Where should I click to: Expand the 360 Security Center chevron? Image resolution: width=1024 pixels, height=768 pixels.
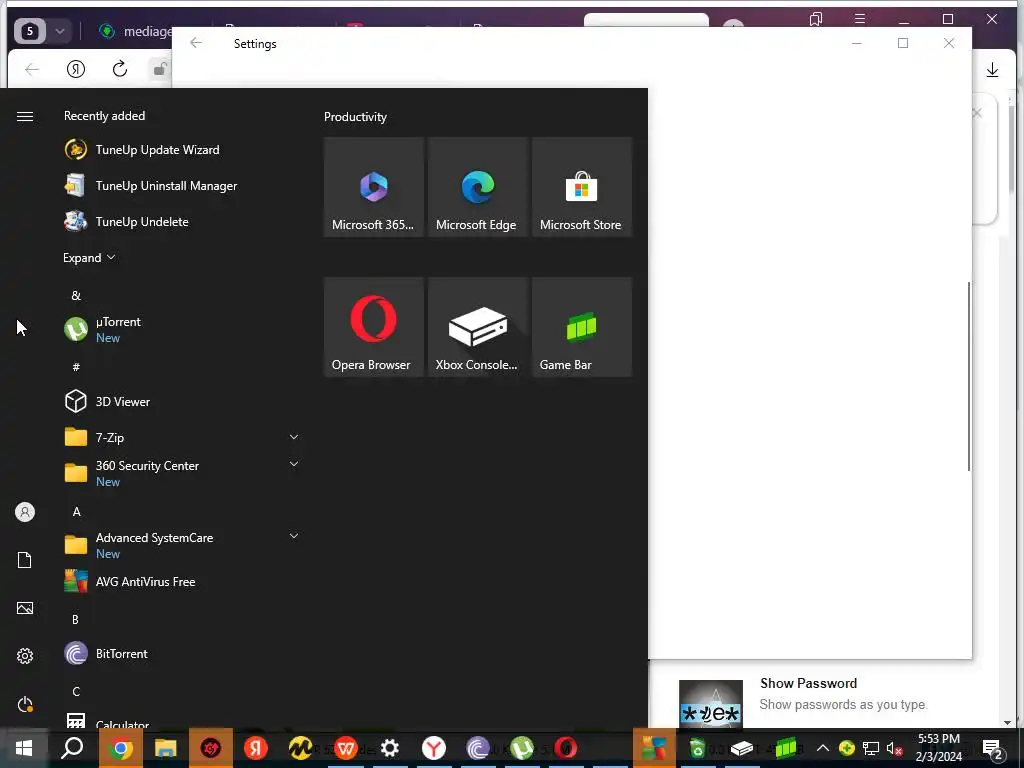(x=294, y=464)
